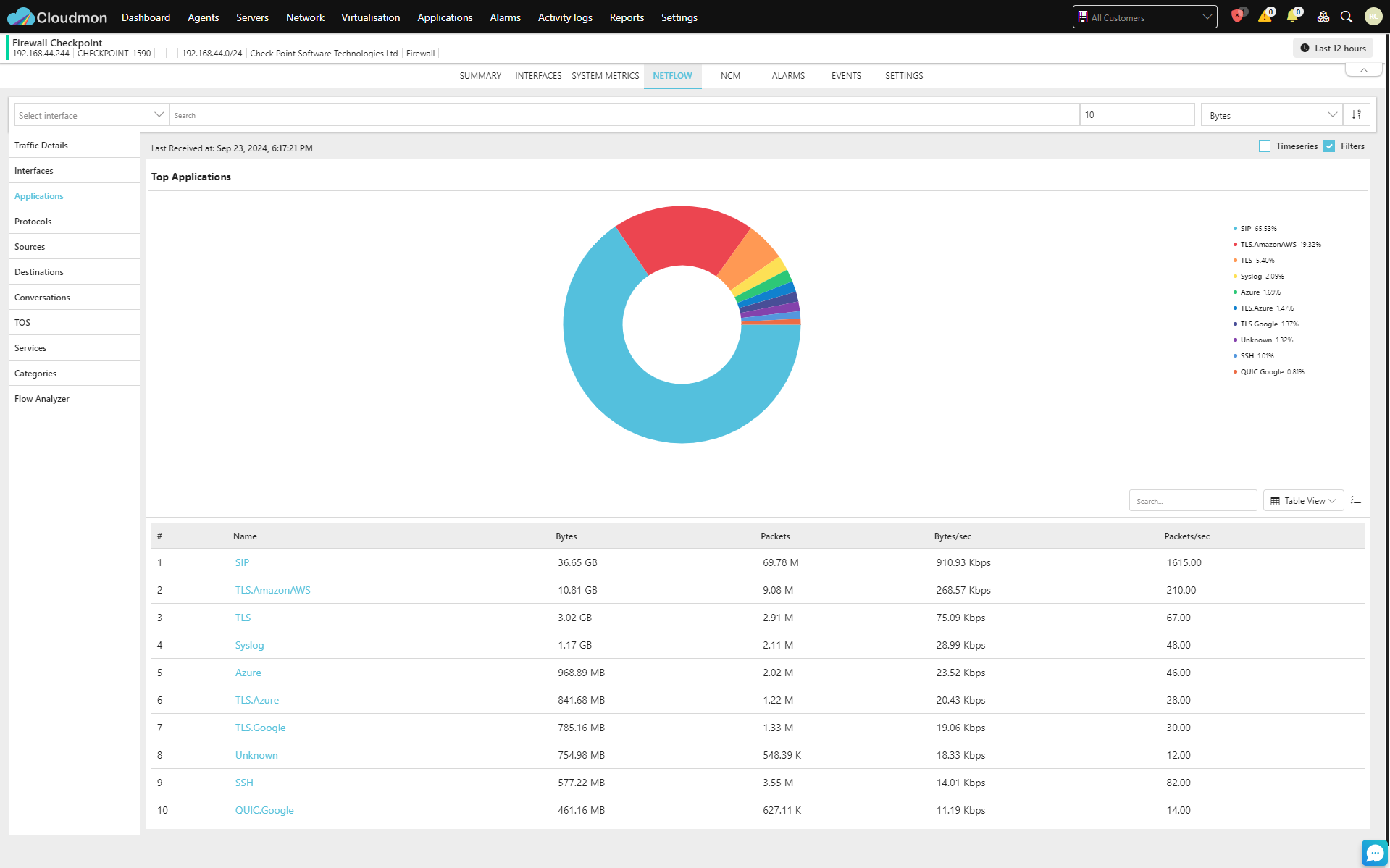Open the Last 12 hours time range picker
Screen dimensions: 1390x868
click(x=1333, y=48)
